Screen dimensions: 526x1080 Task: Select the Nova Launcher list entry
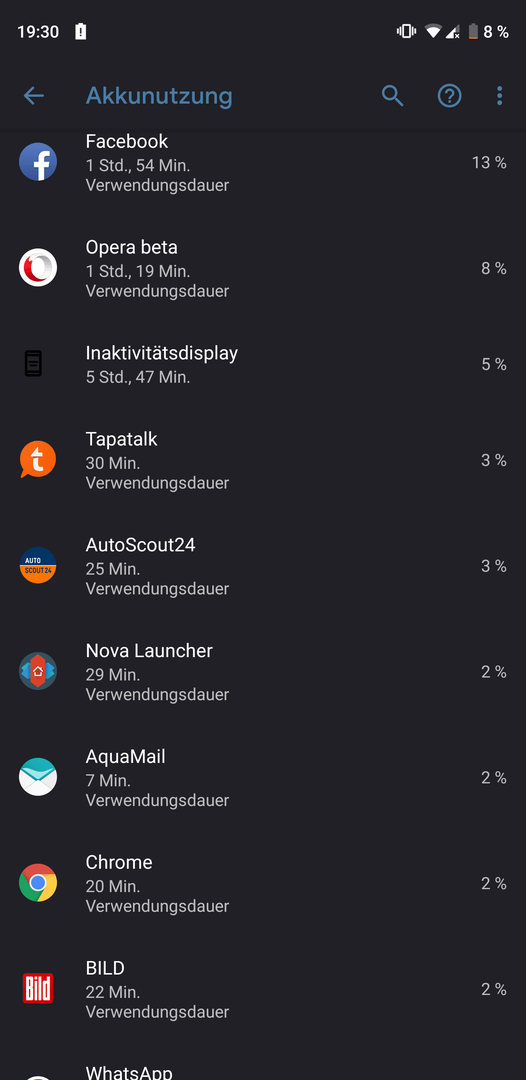pyautogui.click(x=263, y=672)
